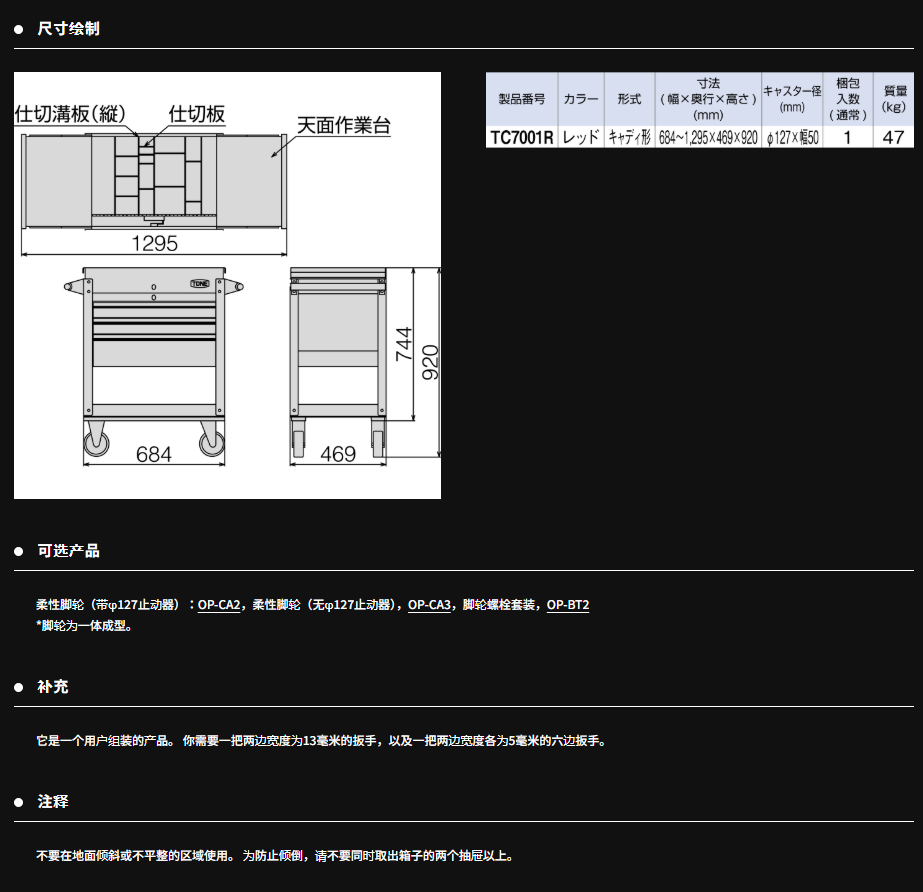Click the bullet beside 可选产品 heading
Image resolution: width=923 pixels, height=892 pixels.
(x=19, y=551)
